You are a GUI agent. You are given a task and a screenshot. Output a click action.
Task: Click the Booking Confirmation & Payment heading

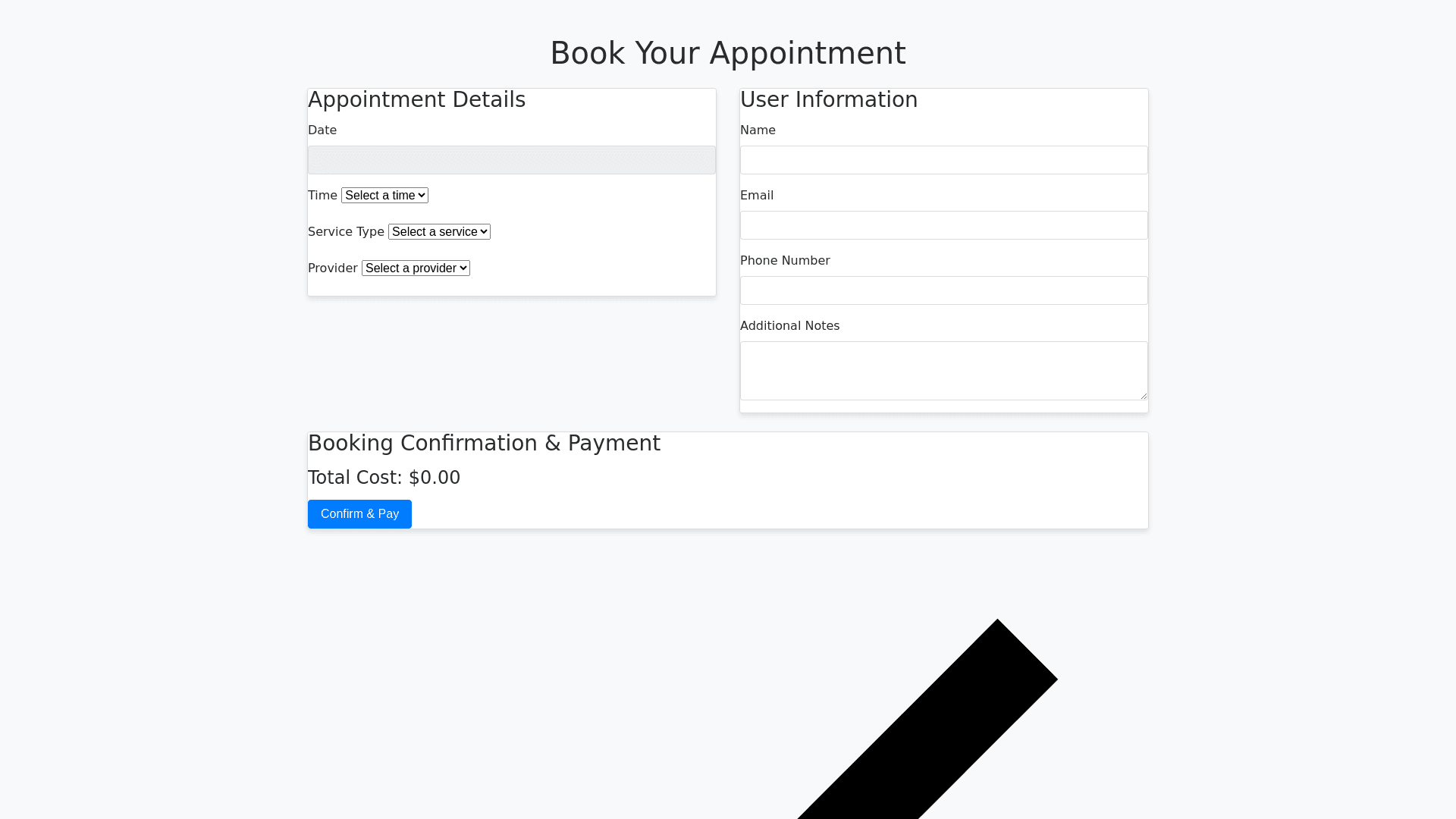coord(484,444)
